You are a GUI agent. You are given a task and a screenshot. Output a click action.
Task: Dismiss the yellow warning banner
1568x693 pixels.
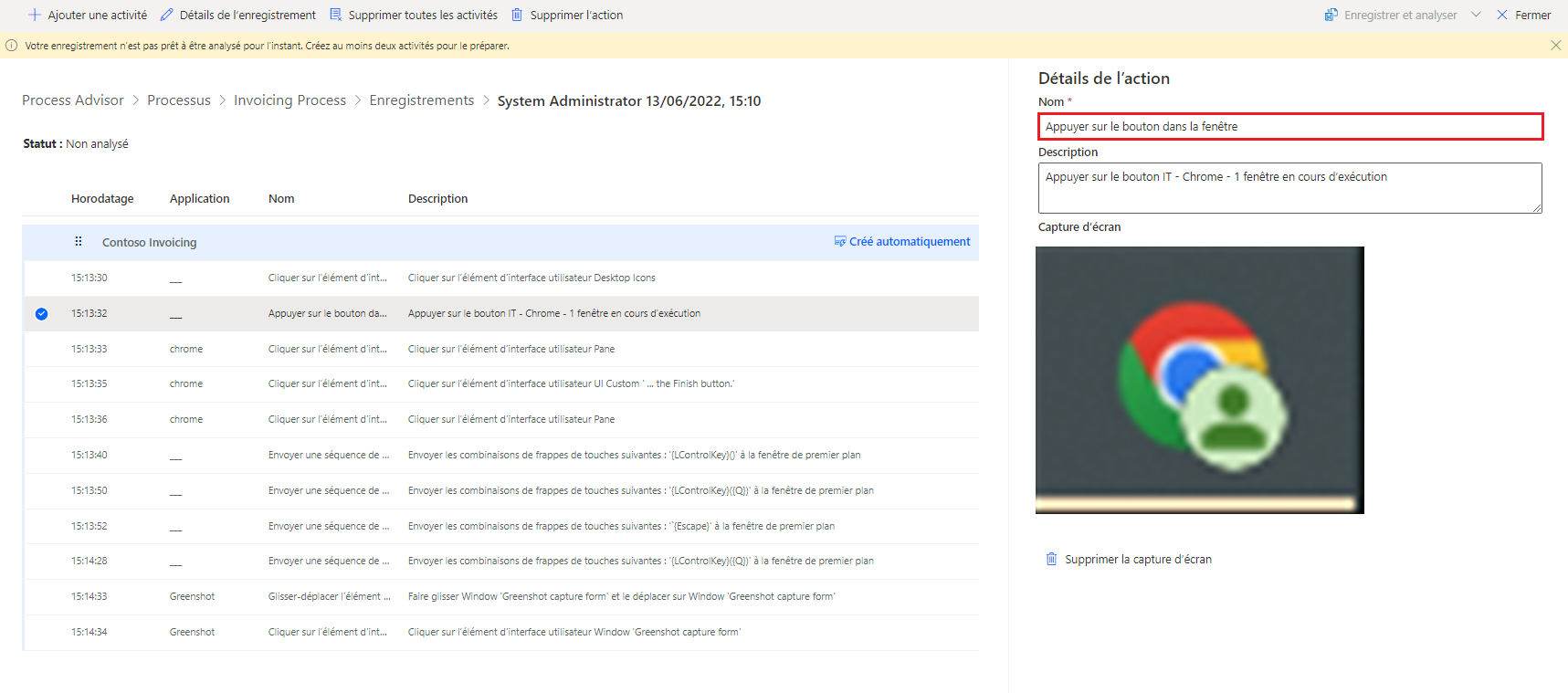click(1555, 46)
